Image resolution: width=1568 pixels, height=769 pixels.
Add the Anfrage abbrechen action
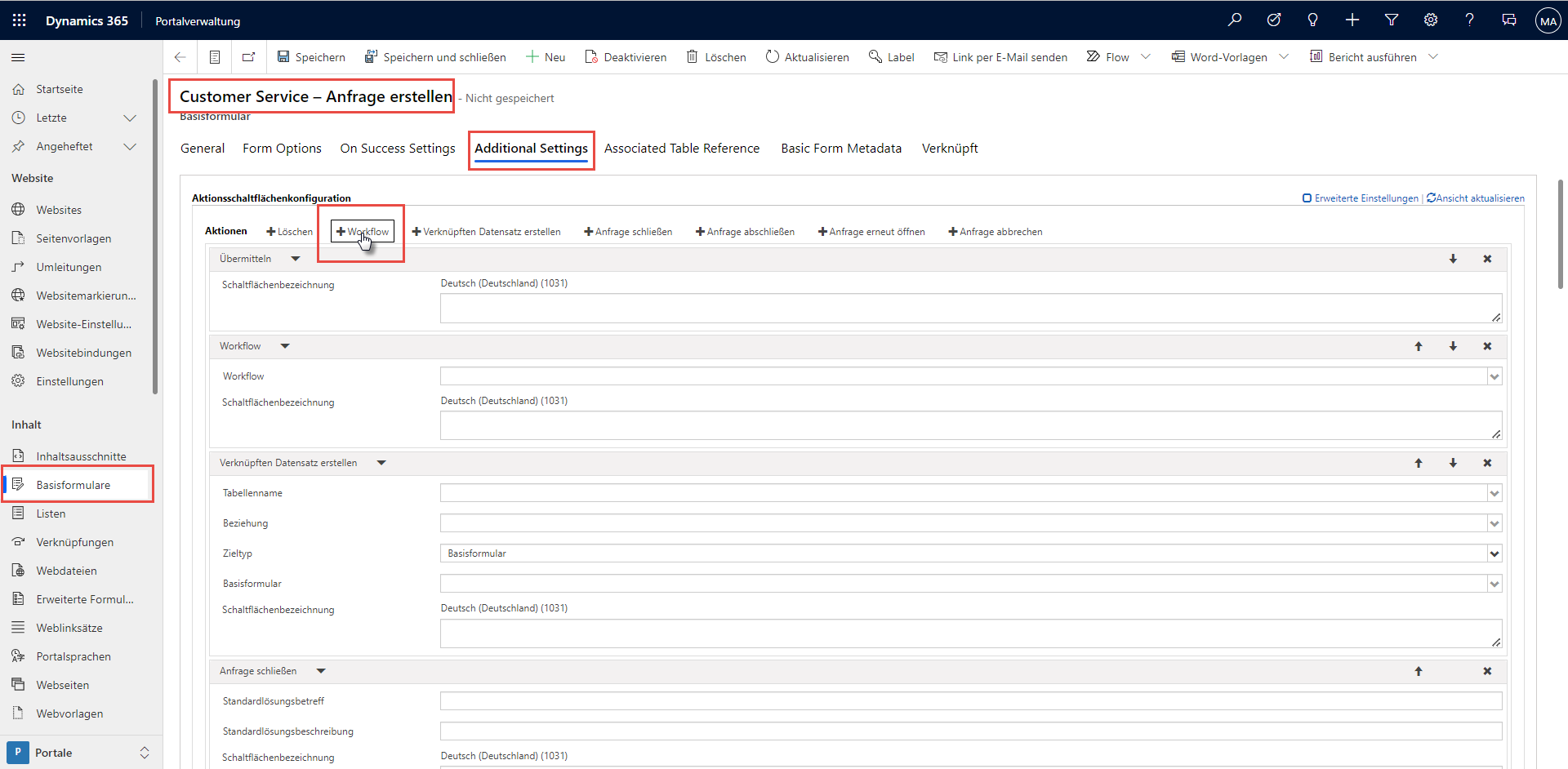coord(995,232)
